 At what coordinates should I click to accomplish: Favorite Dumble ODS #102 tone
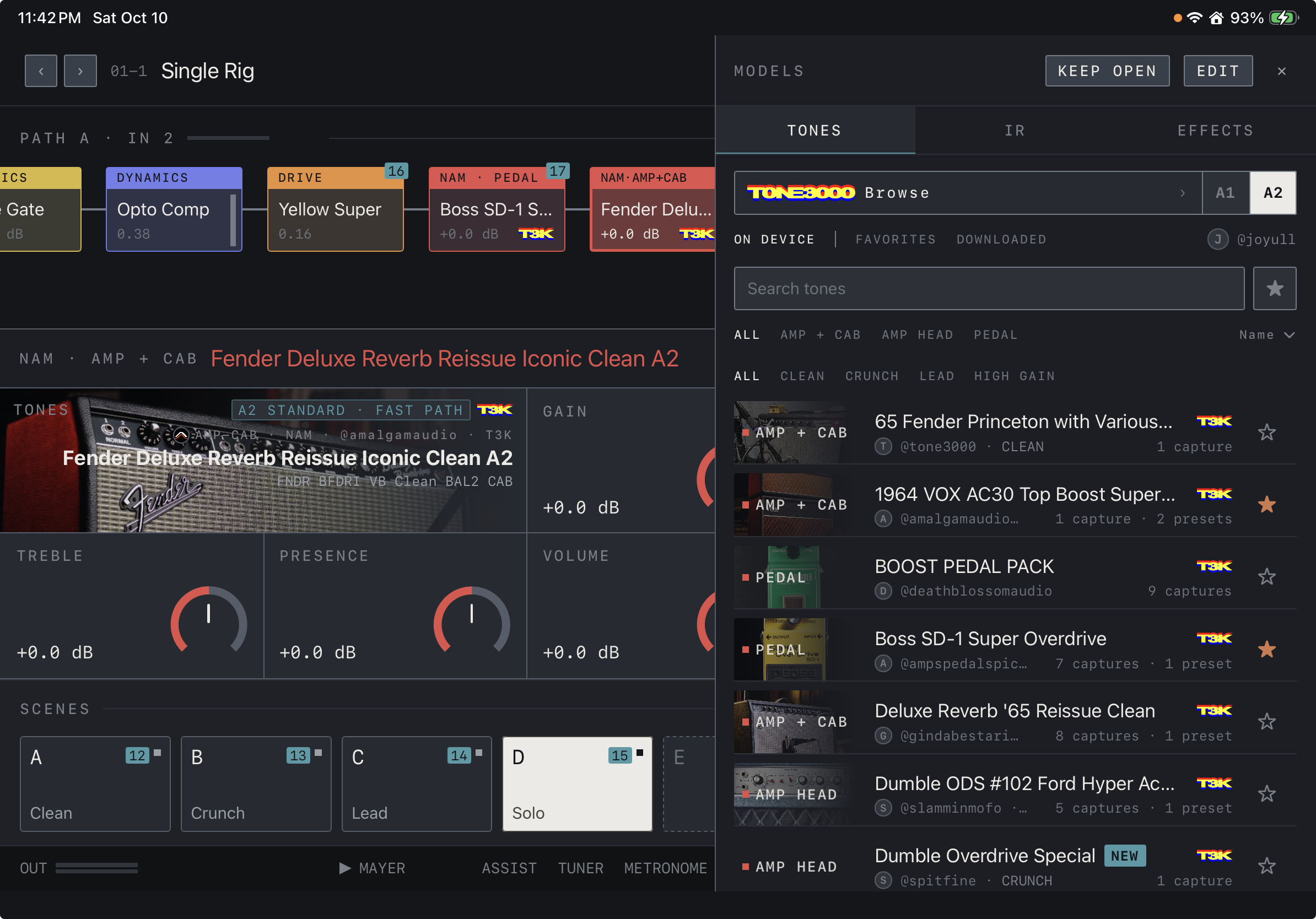(1267, 794)
